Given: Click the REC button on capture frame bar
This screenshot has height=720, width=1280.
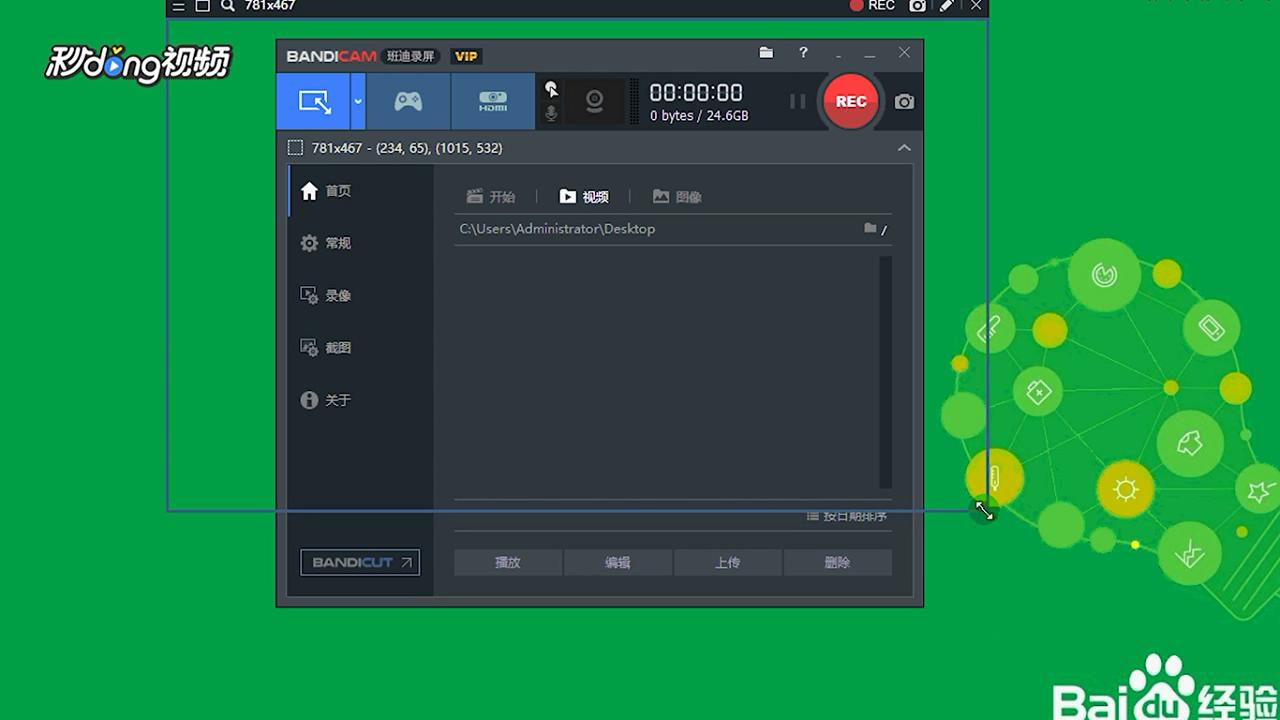Looking at the screenshot, I should (x=872, y=6).
